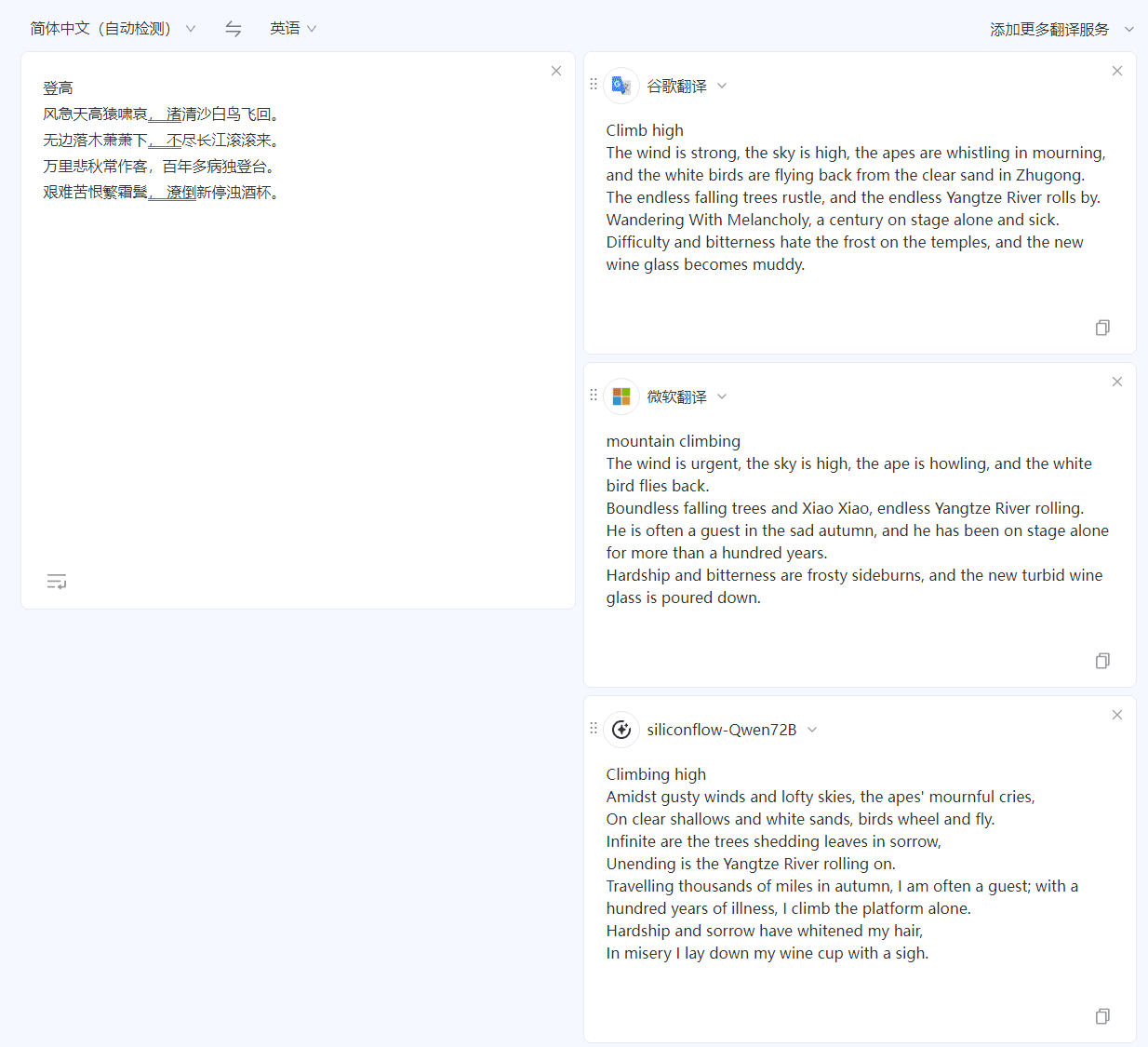Copy the siliconflow-Qwen72B translation result
1148x1047 pixels.
1102,1016
